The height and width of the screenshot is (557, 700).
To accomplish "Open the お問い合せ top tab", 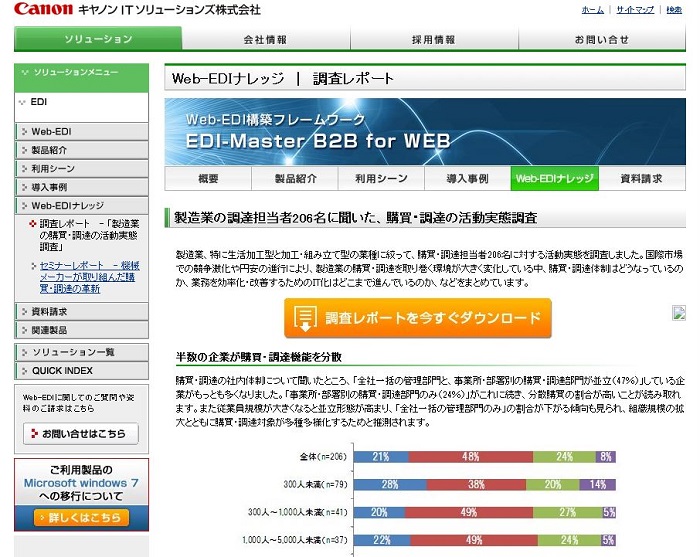I will (602, 39).
